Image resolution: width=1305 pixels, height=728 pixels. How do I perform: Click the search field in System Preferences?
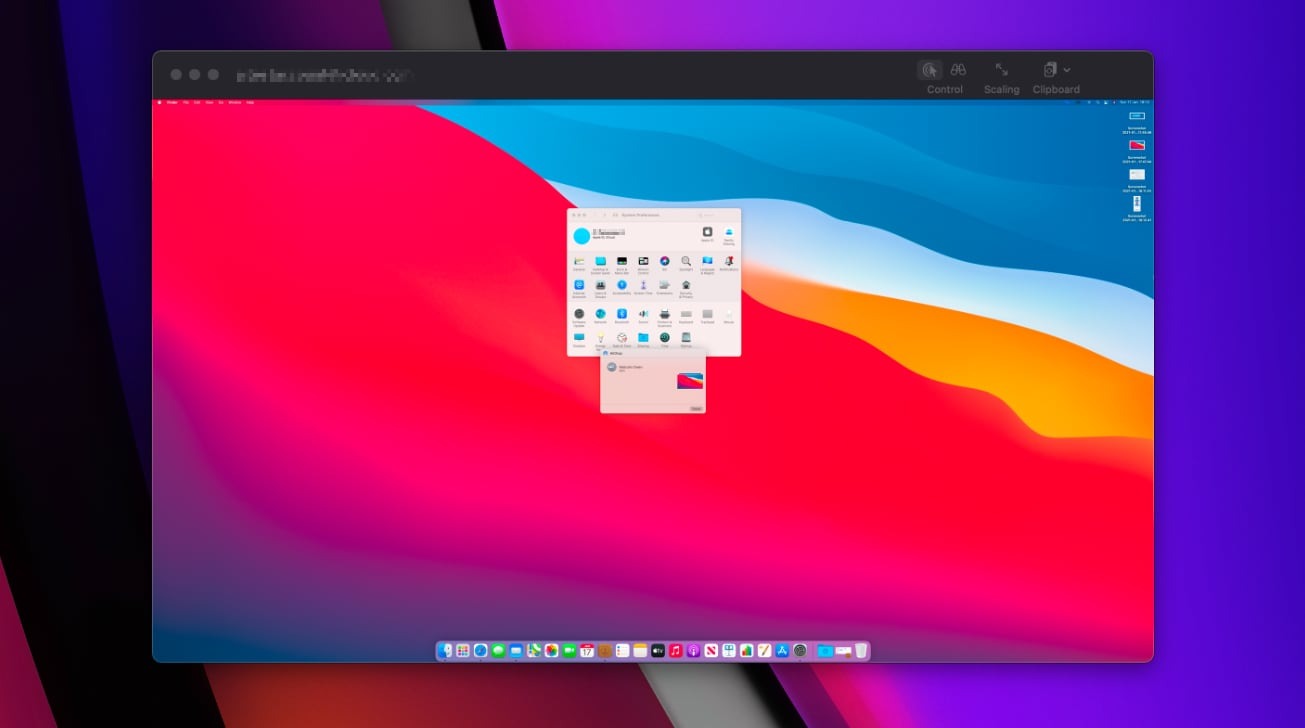coord(716,215)
